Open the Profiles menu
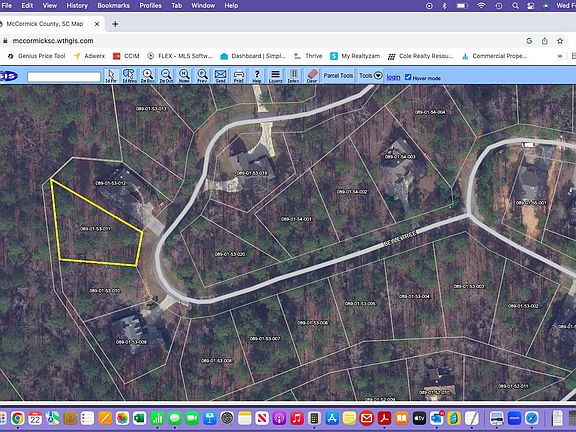The height and width of the screenshot is (432, 576). click(151, 6)
